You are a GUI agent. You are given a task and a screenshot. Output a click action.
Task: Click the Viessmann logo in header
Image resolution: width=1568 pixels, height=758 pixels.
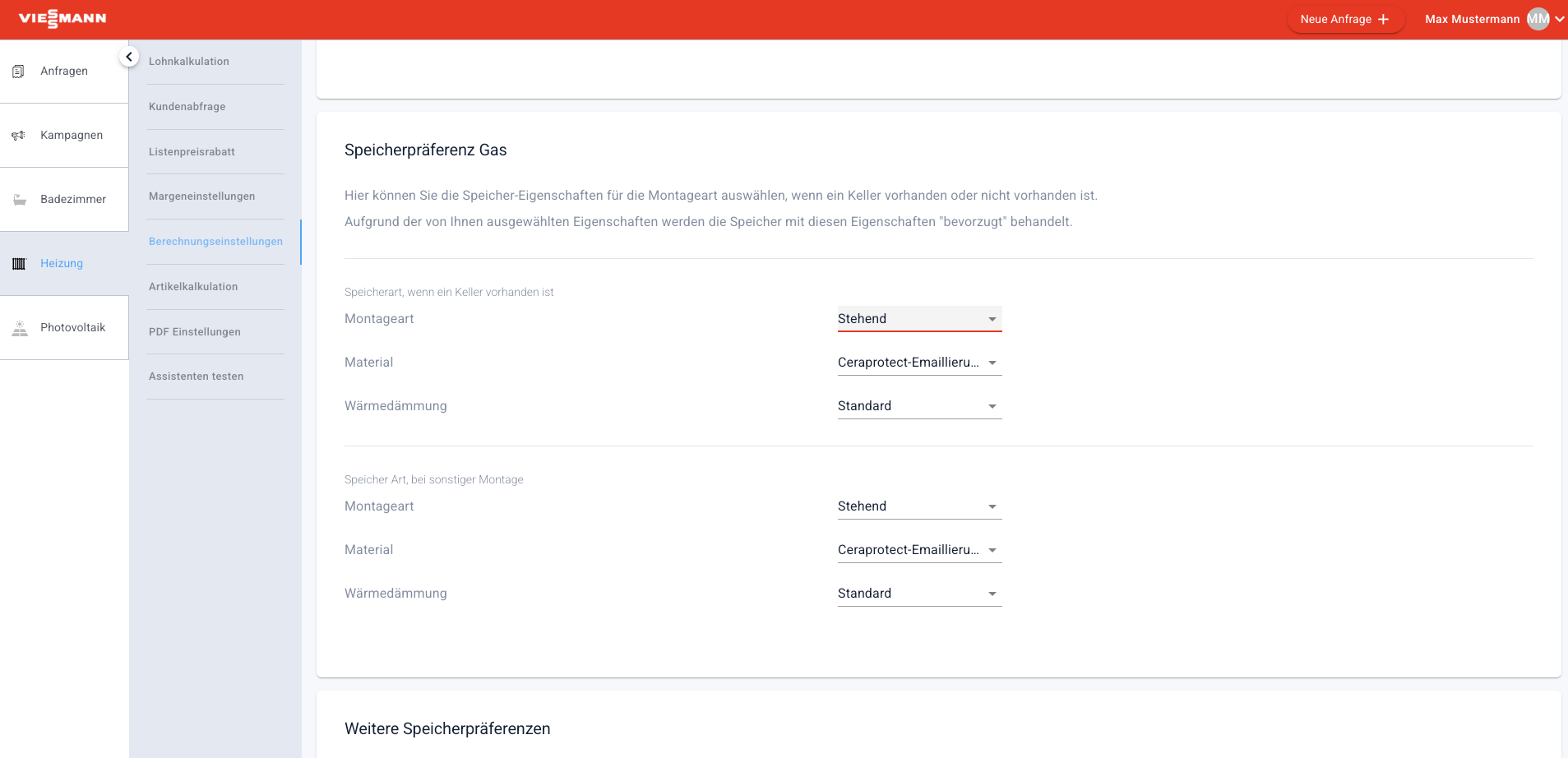click(x=62, y=19)
